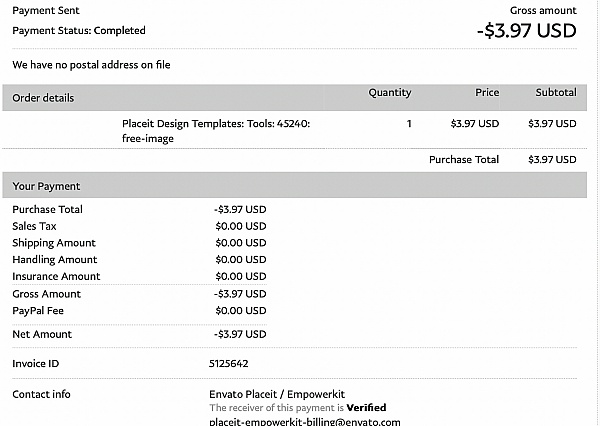Click the placeit-empowerkit-billing@envato.com email link
Screen dimensions: 600x426
(305, 422)
